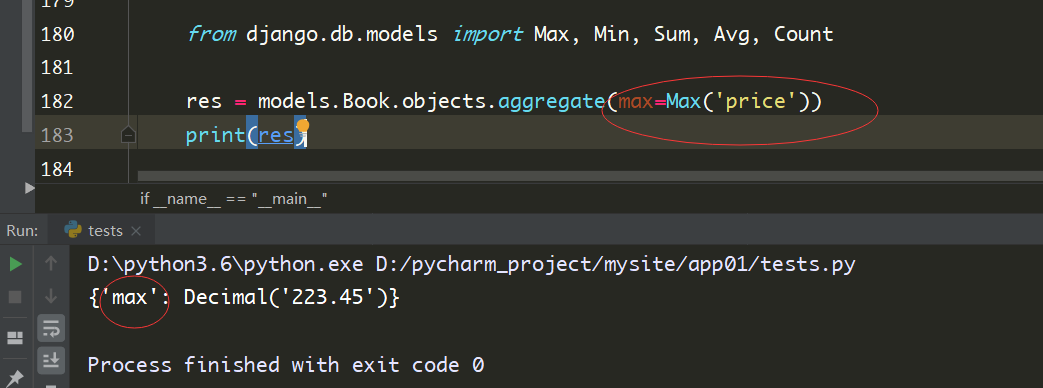Collapse the code fold marker at line 183
Screen dimensions: 1043x388
click(x=128, y=136)
